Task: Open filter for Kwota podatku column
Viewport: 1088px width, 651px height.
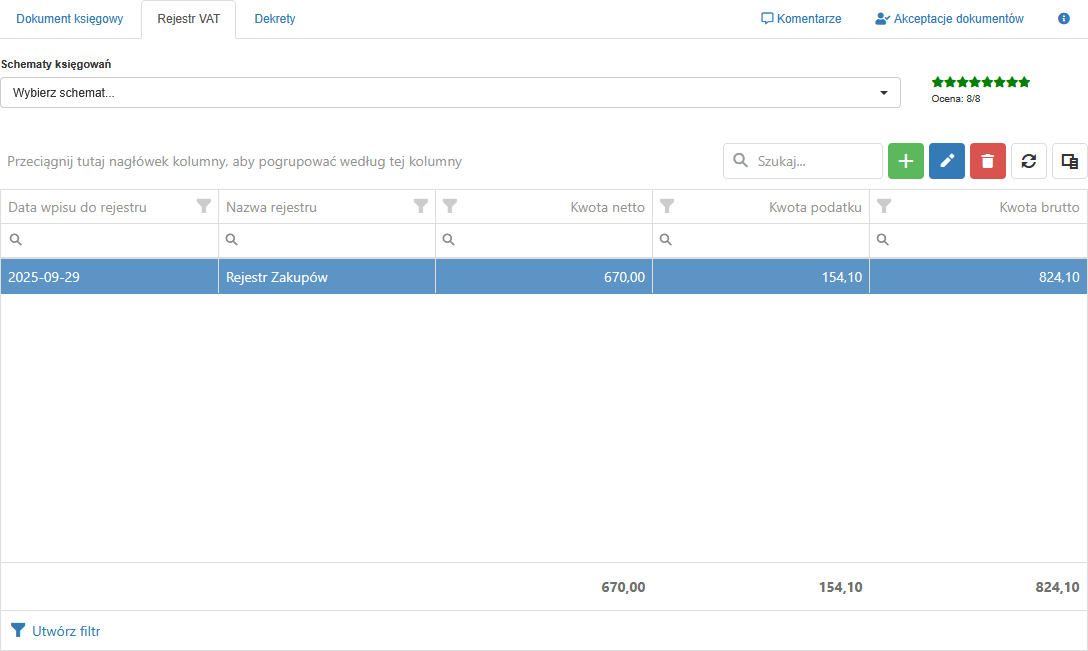Action: click(667, 207)
